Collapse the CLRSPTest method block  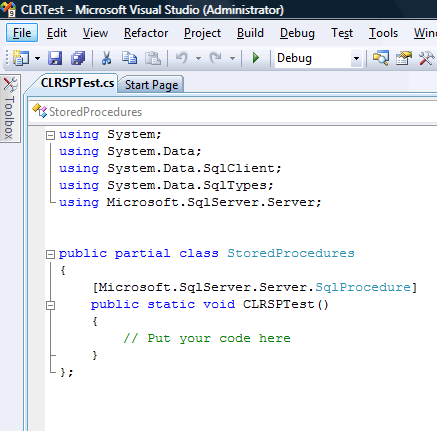[50, 305]
